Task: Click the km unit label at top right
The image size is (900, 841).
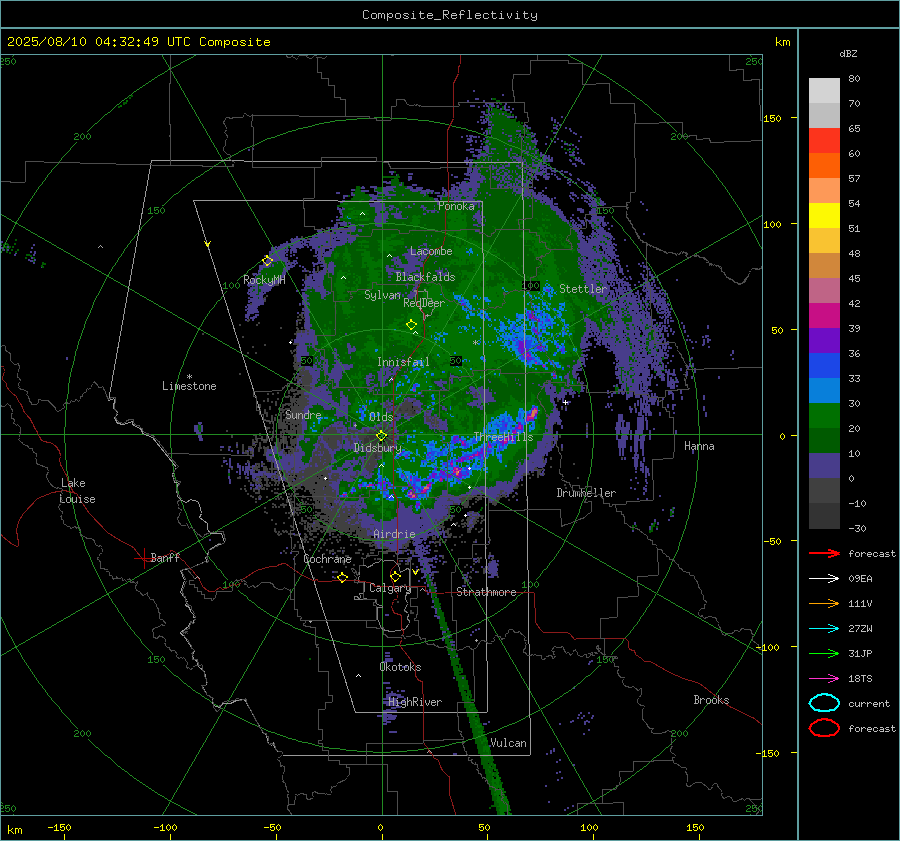Action: point(782,42)
